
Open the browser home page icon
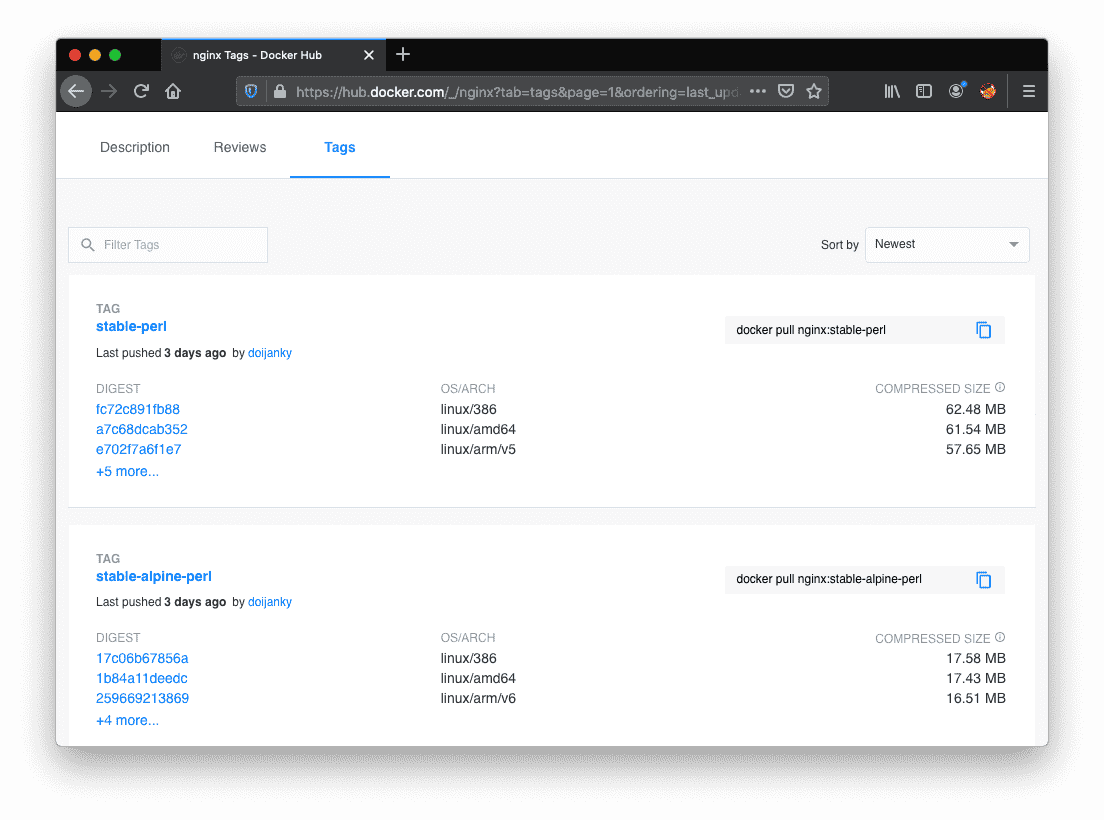pos(173,92)
